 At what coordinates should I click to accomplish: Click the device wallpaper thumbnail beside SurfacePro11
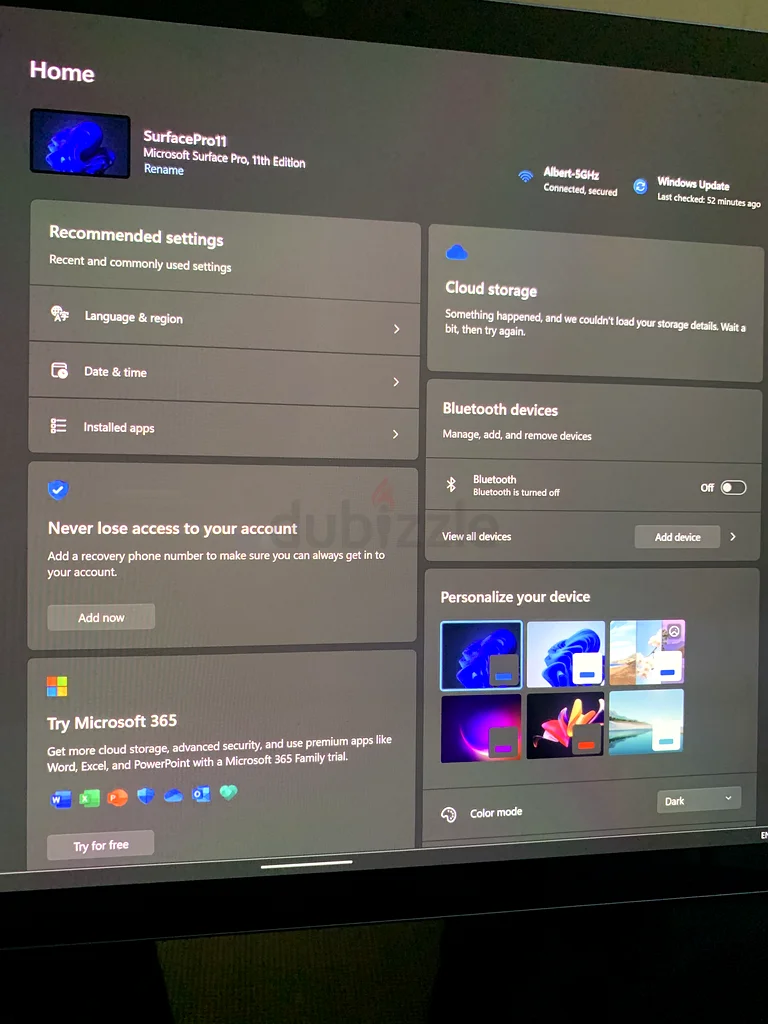coord(80,143)
